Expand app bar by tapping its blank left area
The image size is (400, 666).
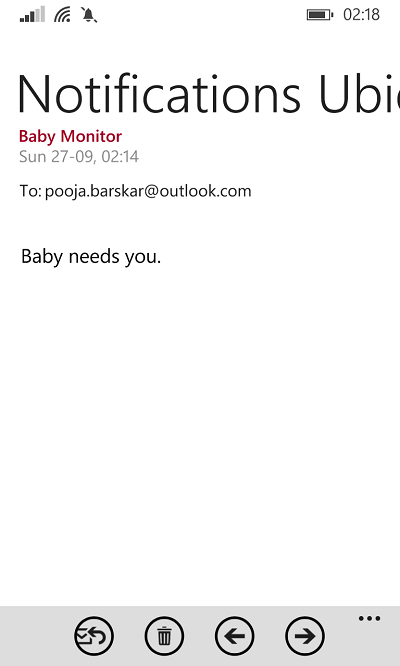point(34,636)
